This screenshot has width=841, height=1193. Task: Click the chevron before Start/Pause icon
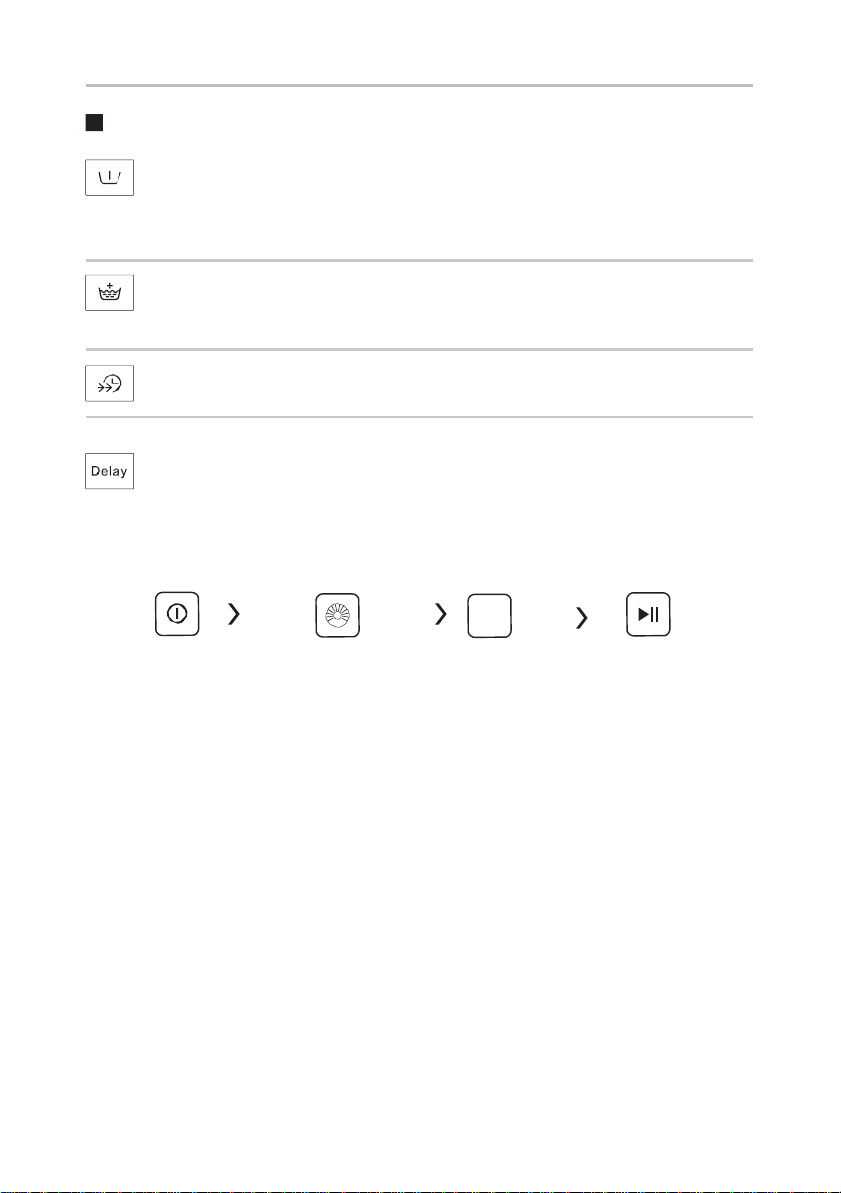point(581,617)
